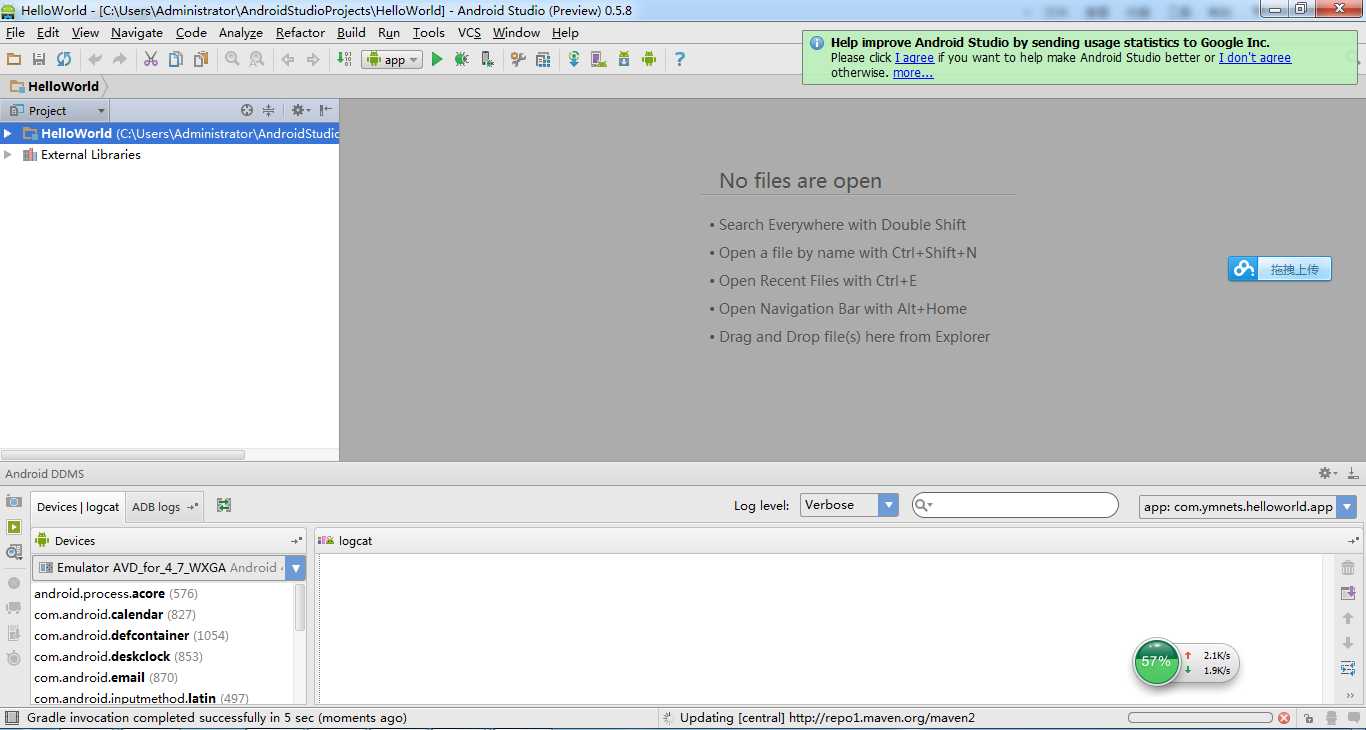Screen dimensions: 1366x730
Task: Click Attach debugger to Android process icon
Action: tap(487, 60)
